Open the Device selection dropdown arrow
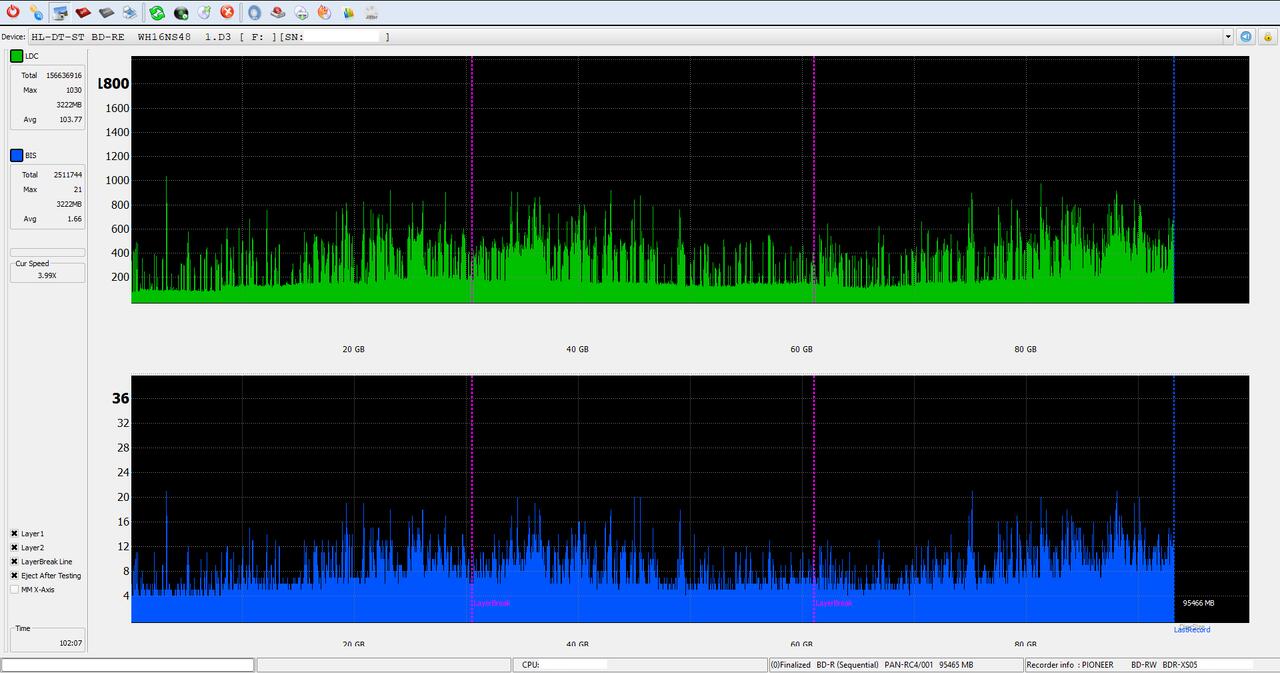Image resolution: width=1280 pixels, height=673 pixels. tap(1228, 37)
